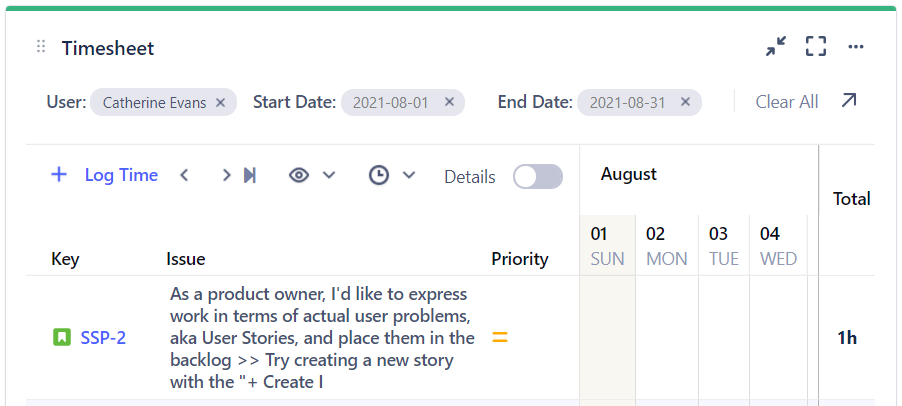Image resolution: width=902 pixels, height=406 pixels.
Task: Remove the Catherine Evans user filter
Action: 220,102
